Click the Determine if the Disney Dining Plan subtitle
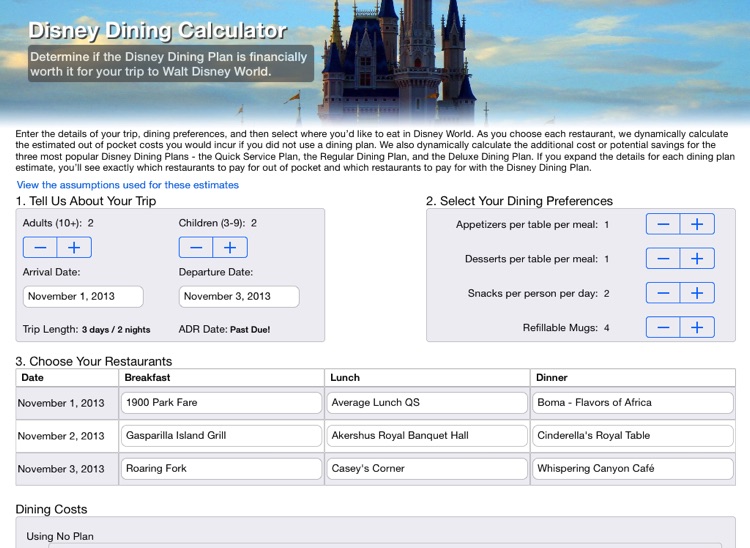 (169, 64)
